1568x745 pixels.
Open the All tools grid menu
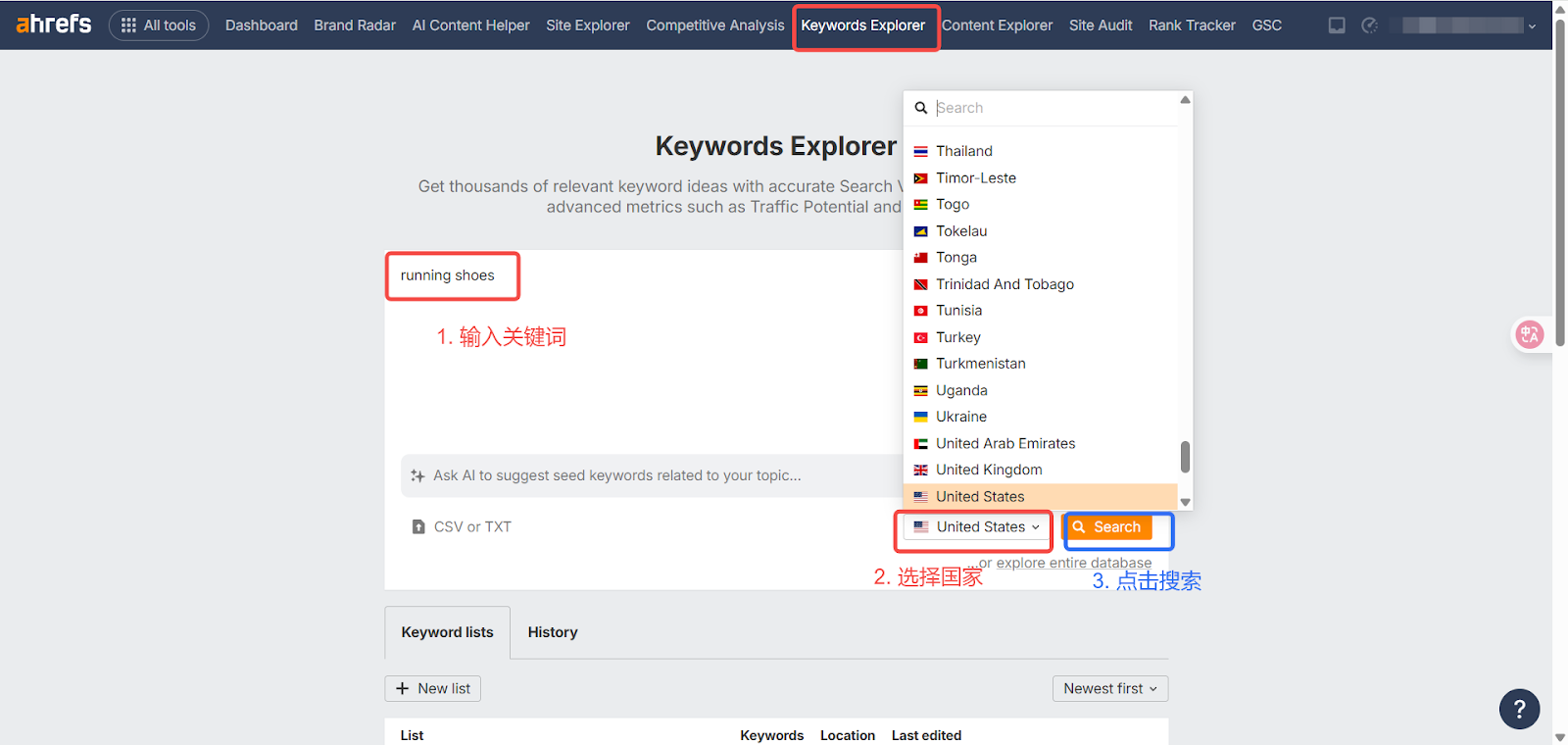[x=159, y=25]
